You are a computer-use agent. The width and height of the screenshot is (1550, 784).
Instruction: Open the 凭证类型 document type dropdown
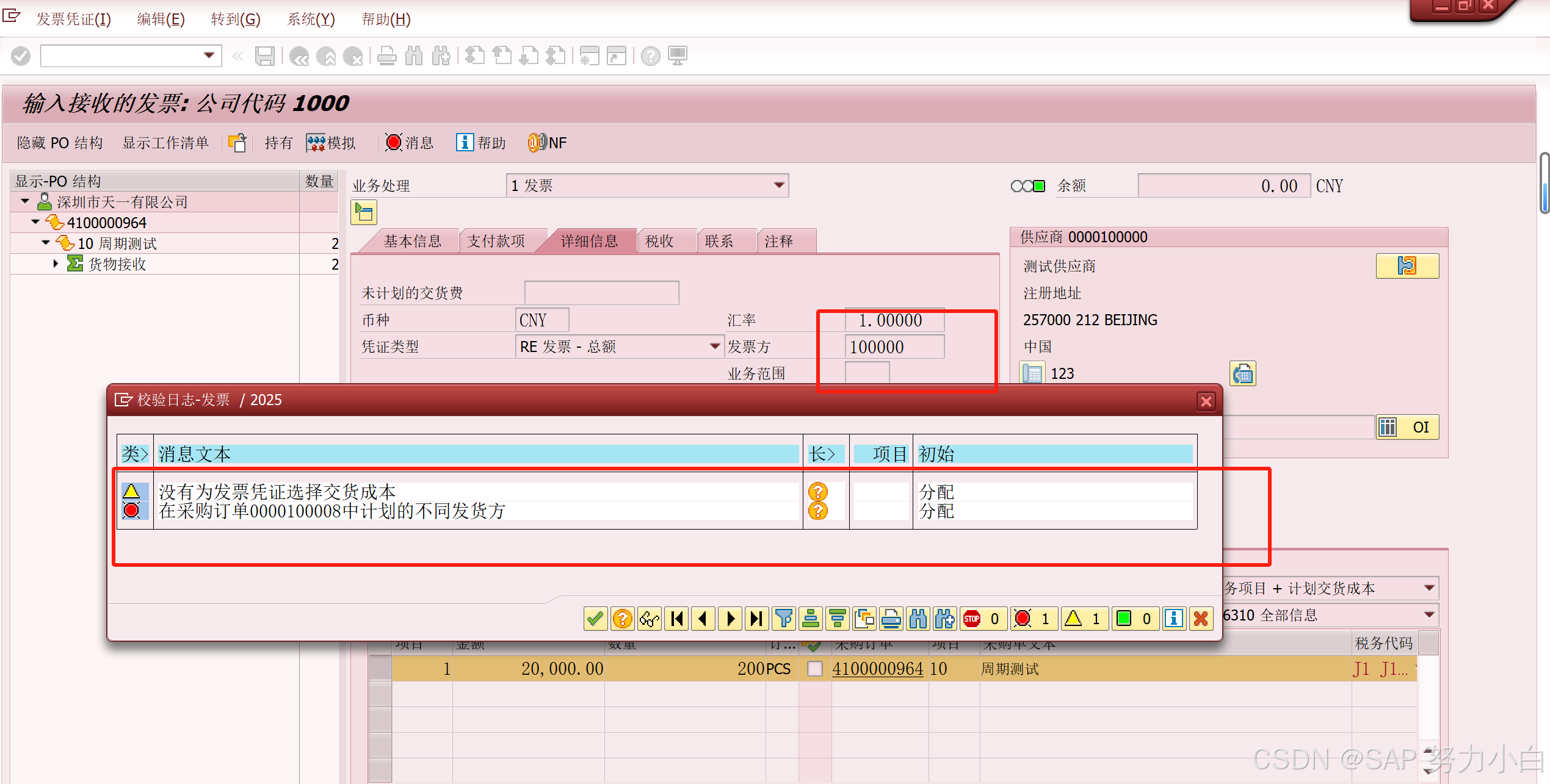[x=715, y=347]
